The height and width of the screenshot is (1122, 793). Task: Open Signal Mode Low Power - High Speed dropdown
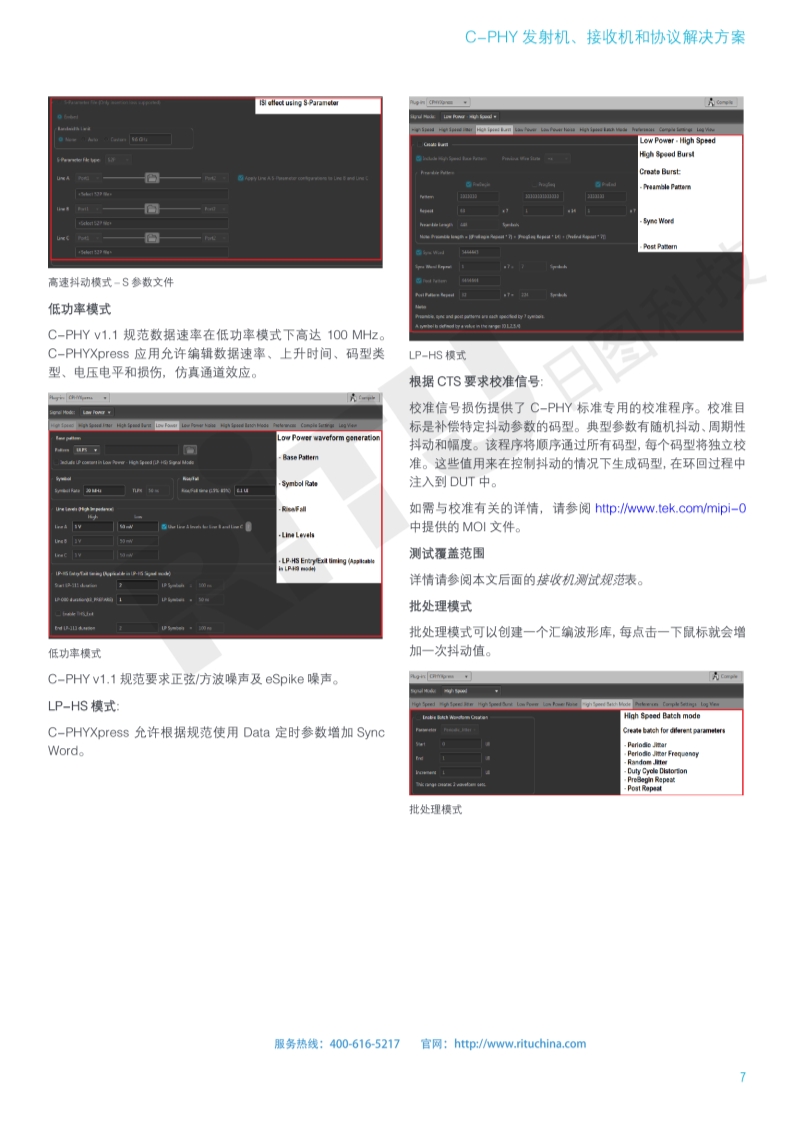point(470,116)
